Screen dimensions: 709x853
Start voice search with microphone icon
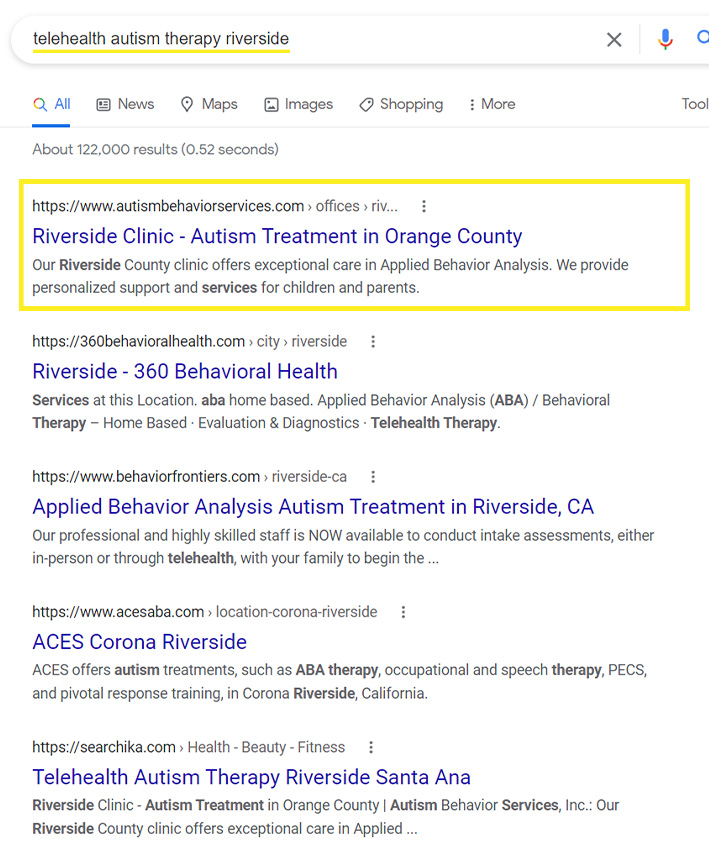665,39
